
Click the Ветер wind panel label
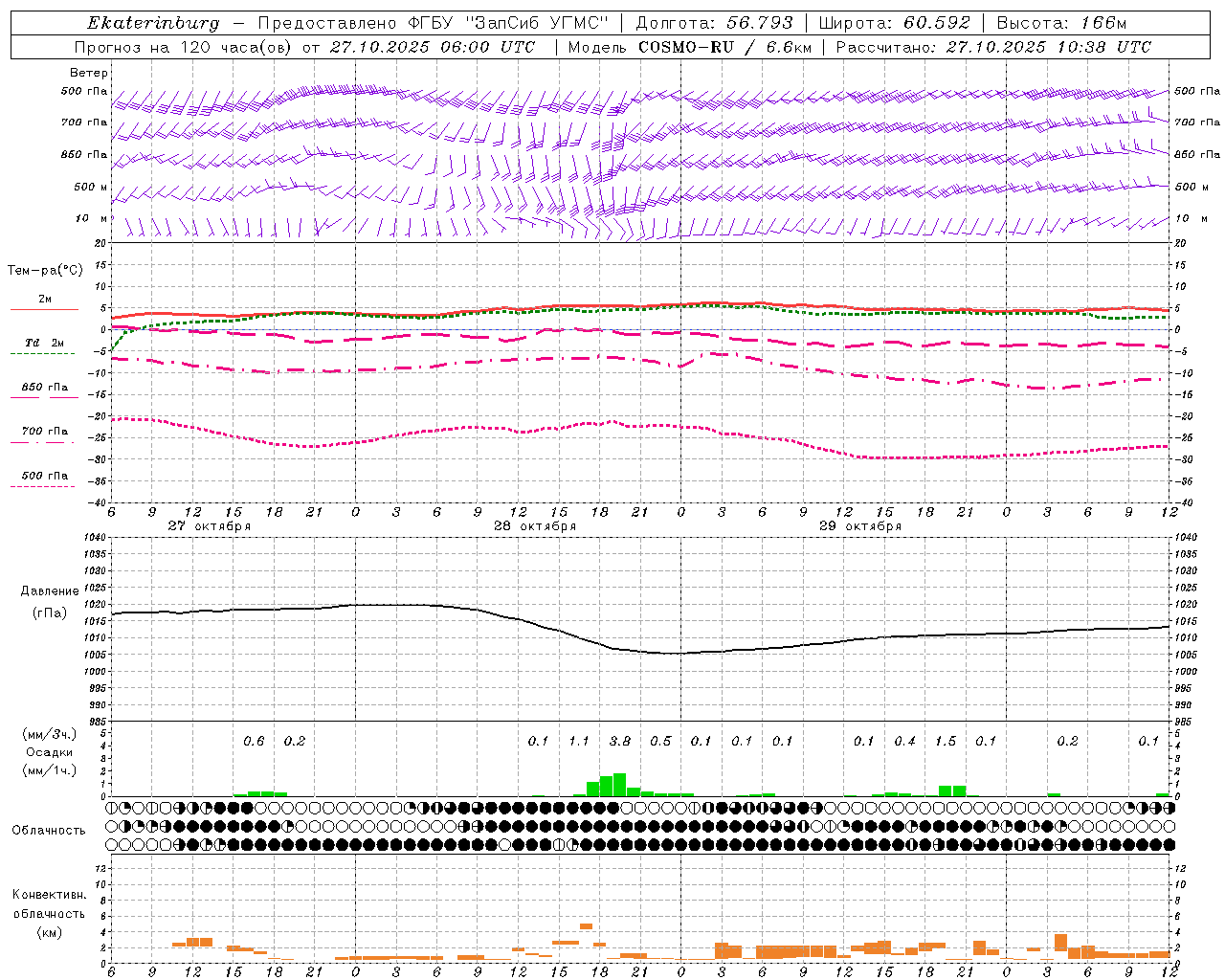click(x=89, y=73)
